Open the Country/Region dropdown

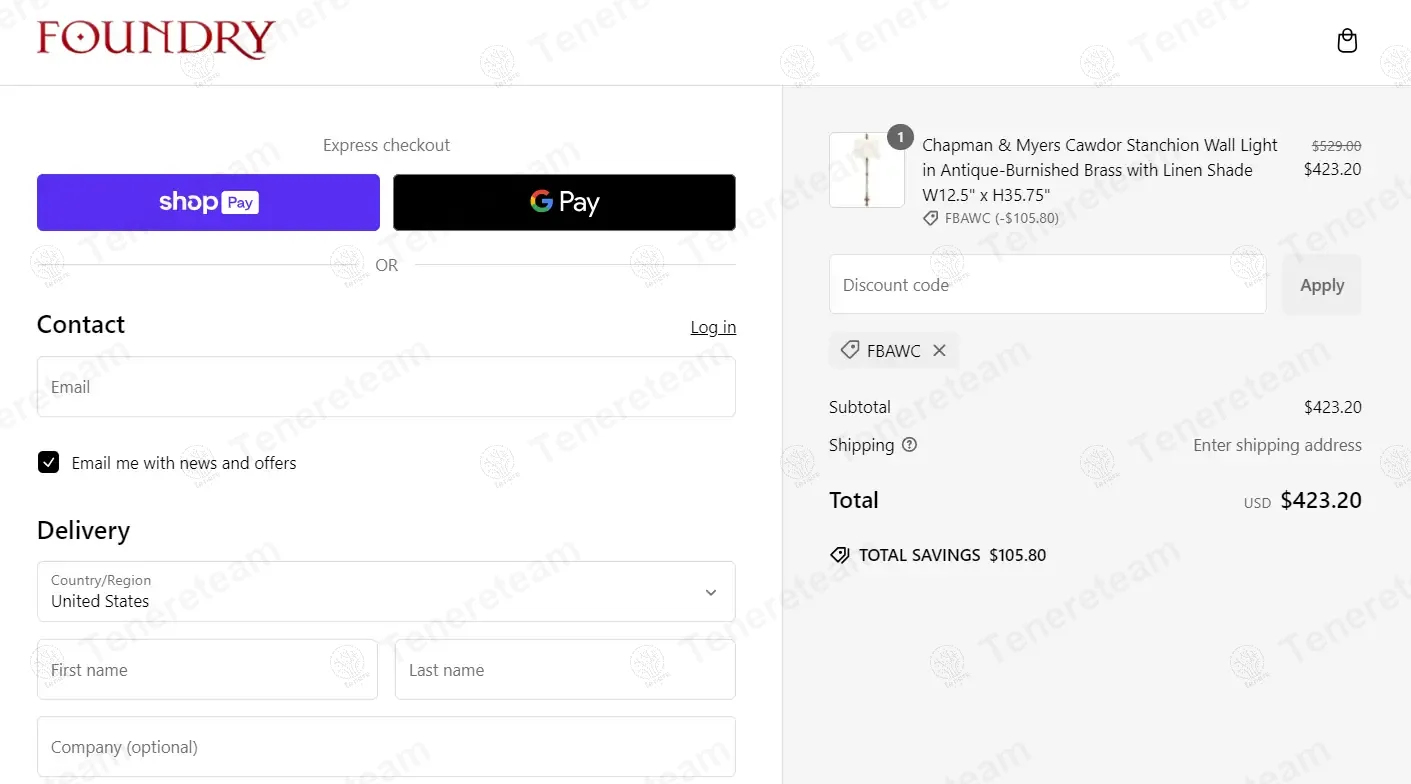[x=386, y=591]
